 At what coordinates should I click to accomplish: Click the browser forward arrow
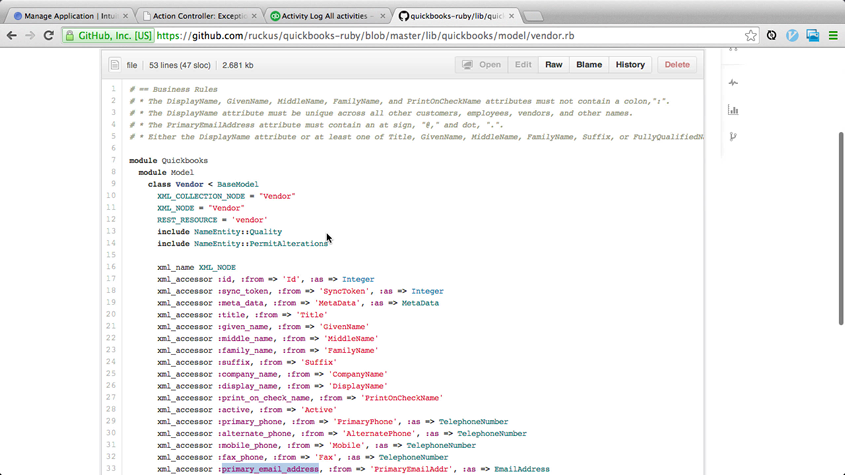tap(30, 36)
